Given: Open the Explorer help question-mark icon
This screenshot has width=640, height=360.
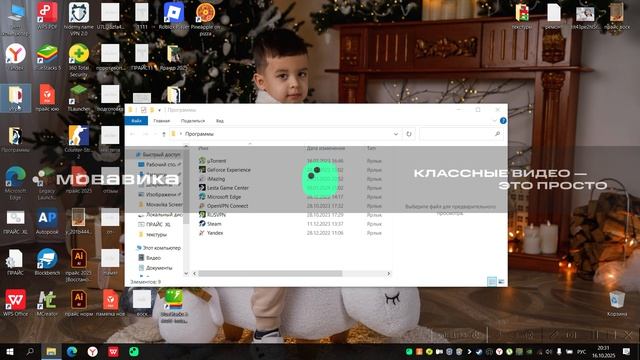Looking at the screenshot, I should [503, 120].
